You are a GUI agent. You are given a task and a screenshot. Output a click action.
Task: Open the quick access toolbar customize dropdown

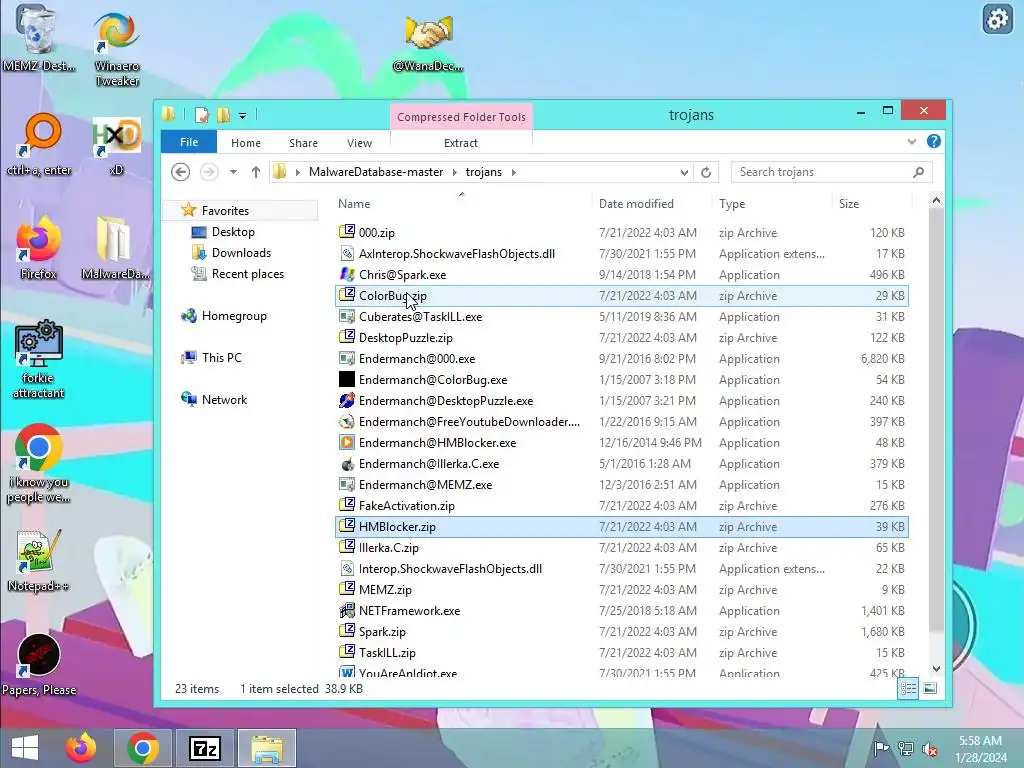tap(242, 116)
